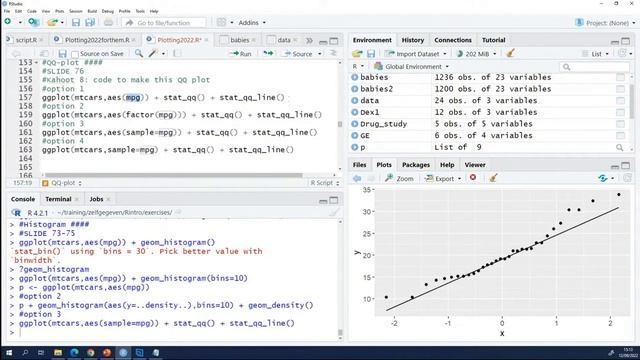The height and width of the screenshot is (360, 640).
Task: Tick the checkbox for babies2 row
Action: pos(620,89)
